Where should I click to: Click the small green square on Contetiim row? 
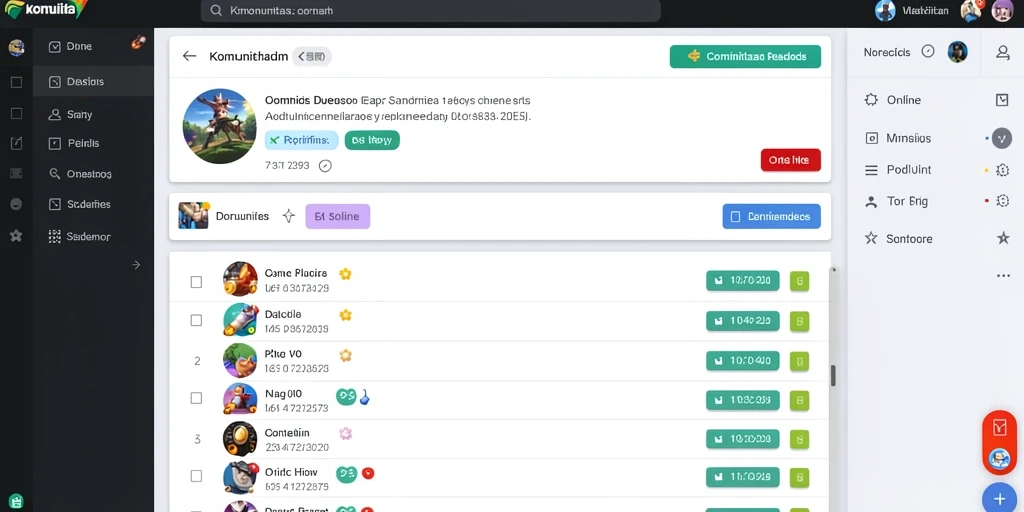(x=799, y=440)
